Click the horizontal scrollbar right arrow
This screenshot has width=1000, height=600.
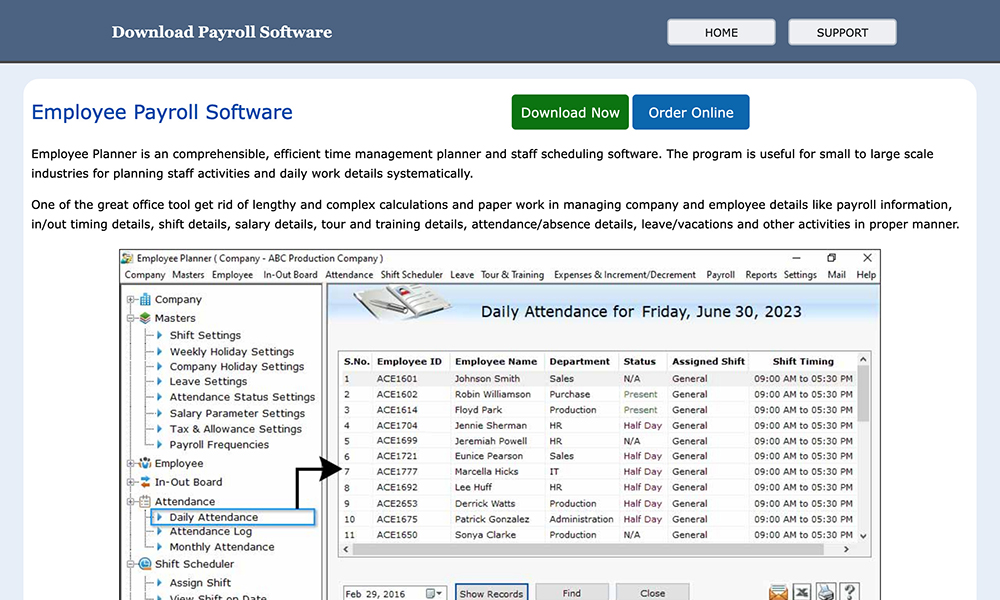click(846, 549)
